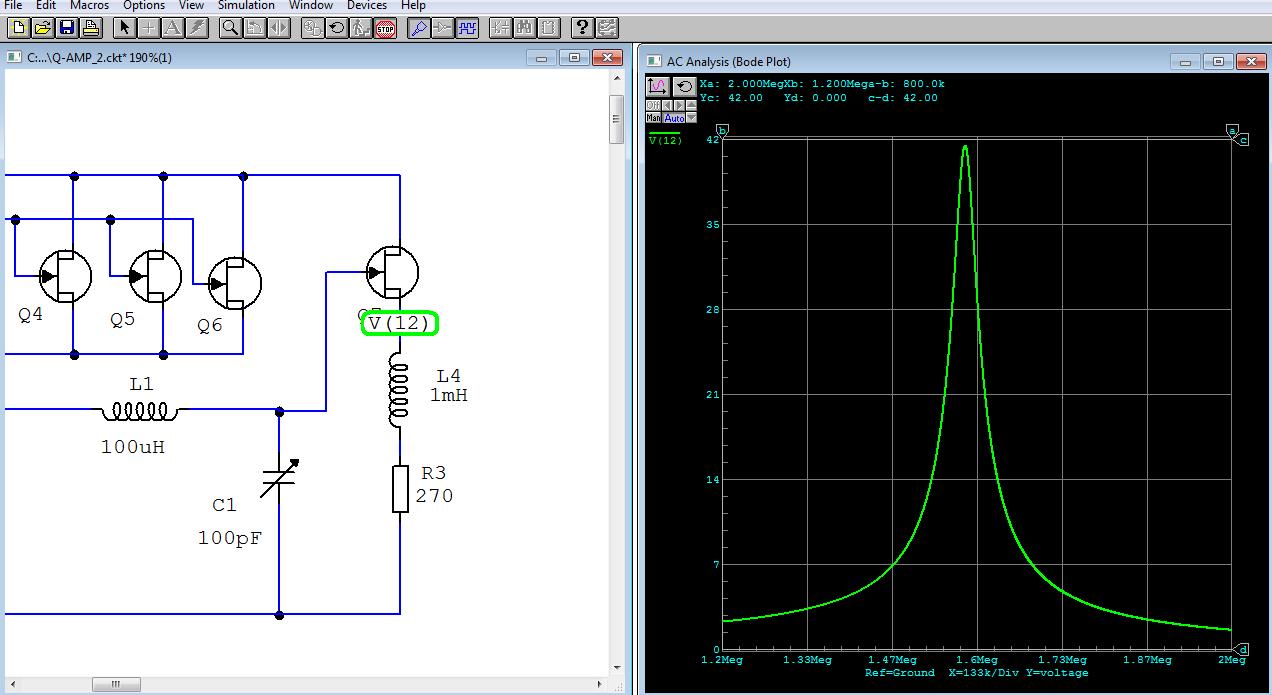Select the Text tool

[172, 28]
